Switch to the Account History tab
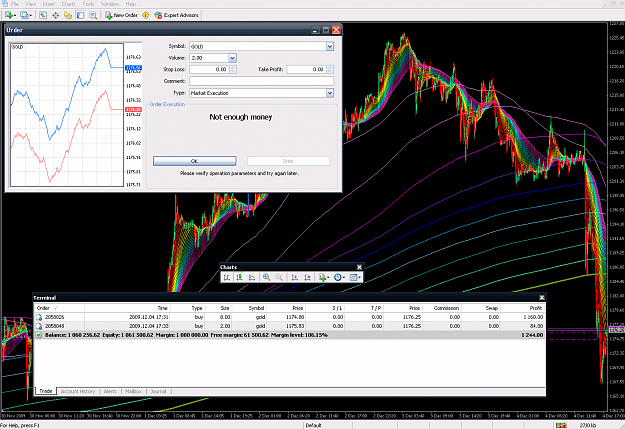Screen dimensions: 625x429 tap(78, 392)
